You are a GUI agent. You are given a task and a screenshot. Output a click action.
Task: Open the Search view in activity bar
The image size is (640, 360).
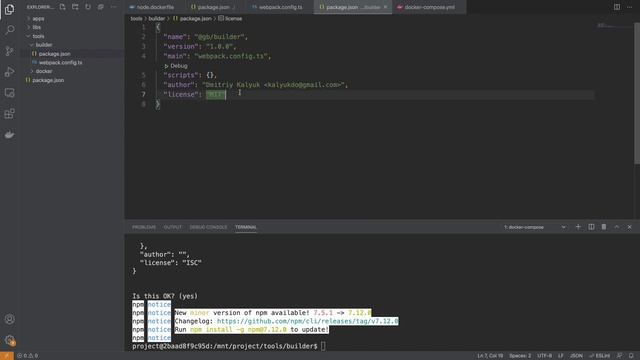9,30
